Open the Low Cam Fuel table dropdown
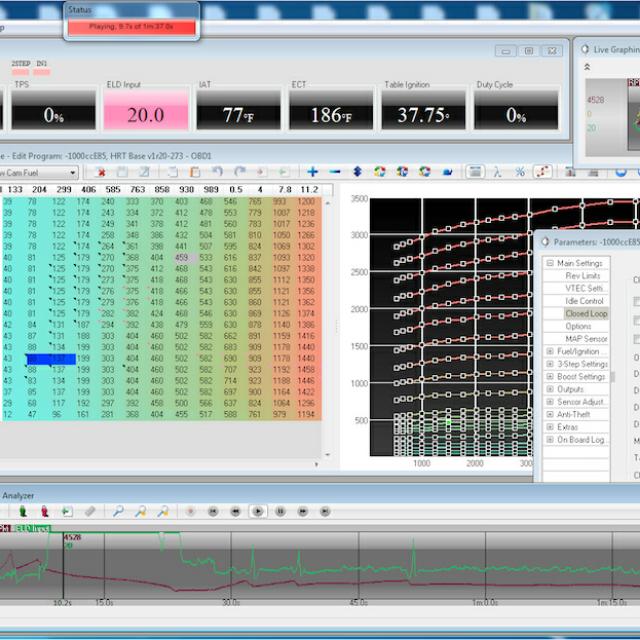640x640 pixels. pos(73,173)
